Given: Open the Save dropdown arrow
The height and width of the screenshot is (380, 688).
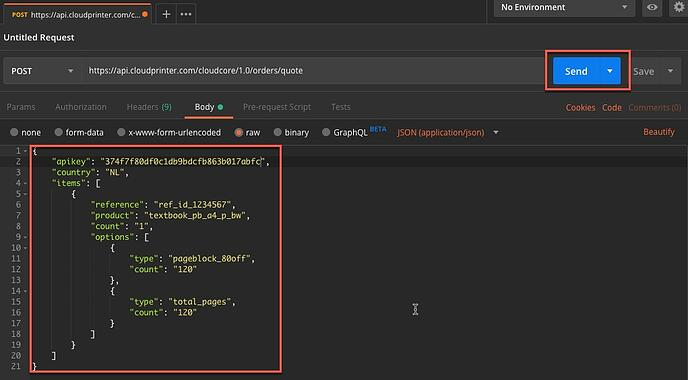Looking at the screenshot, I should [670, 71].
